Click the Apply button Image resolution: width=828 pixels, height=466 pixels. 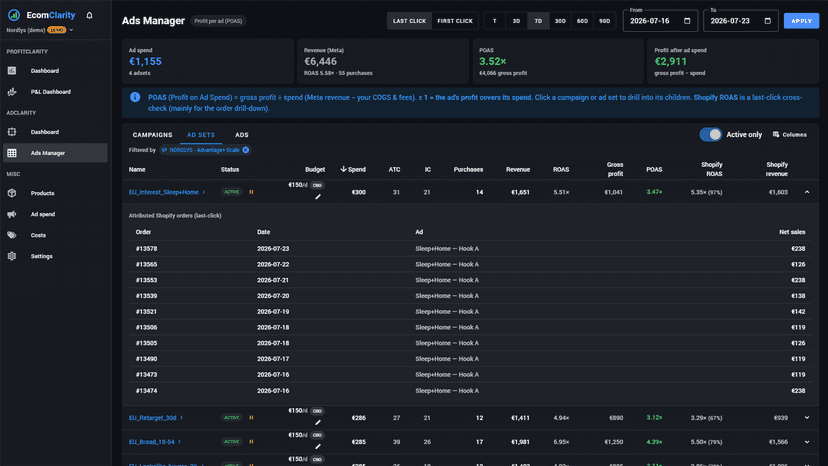point(801,21)
